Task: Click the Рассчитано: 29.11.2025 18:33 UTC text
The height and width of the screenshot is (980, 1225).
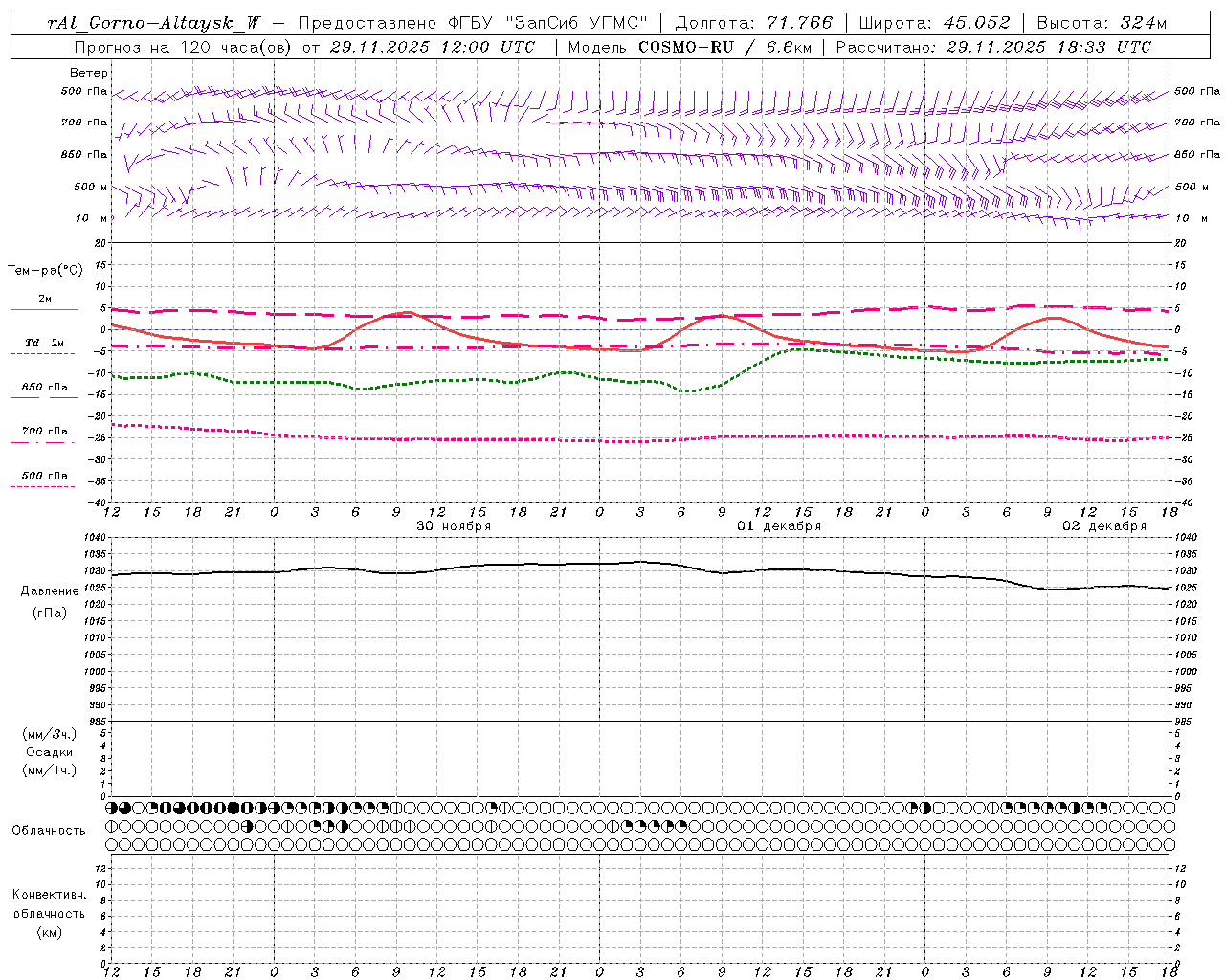Action: (993, 47)
